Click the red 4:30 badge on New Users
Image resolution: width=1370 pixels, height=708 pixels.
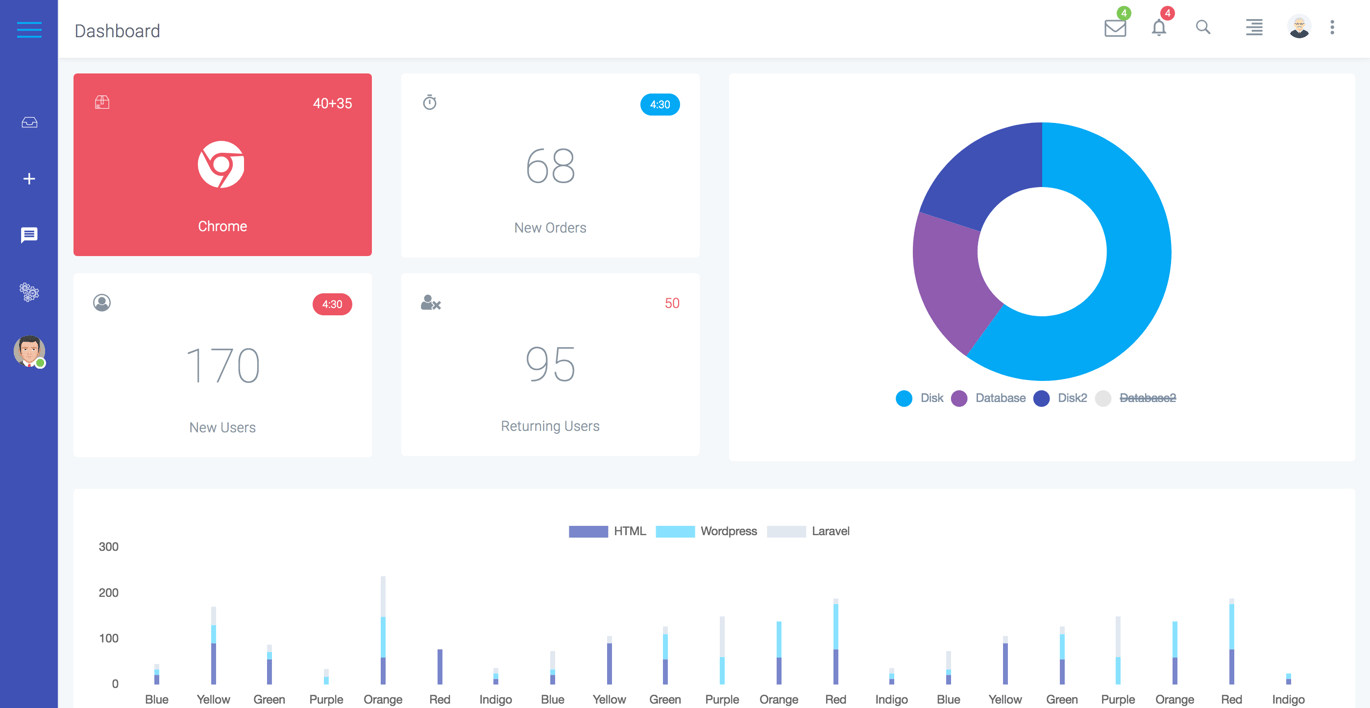click(x=332, y=304)
